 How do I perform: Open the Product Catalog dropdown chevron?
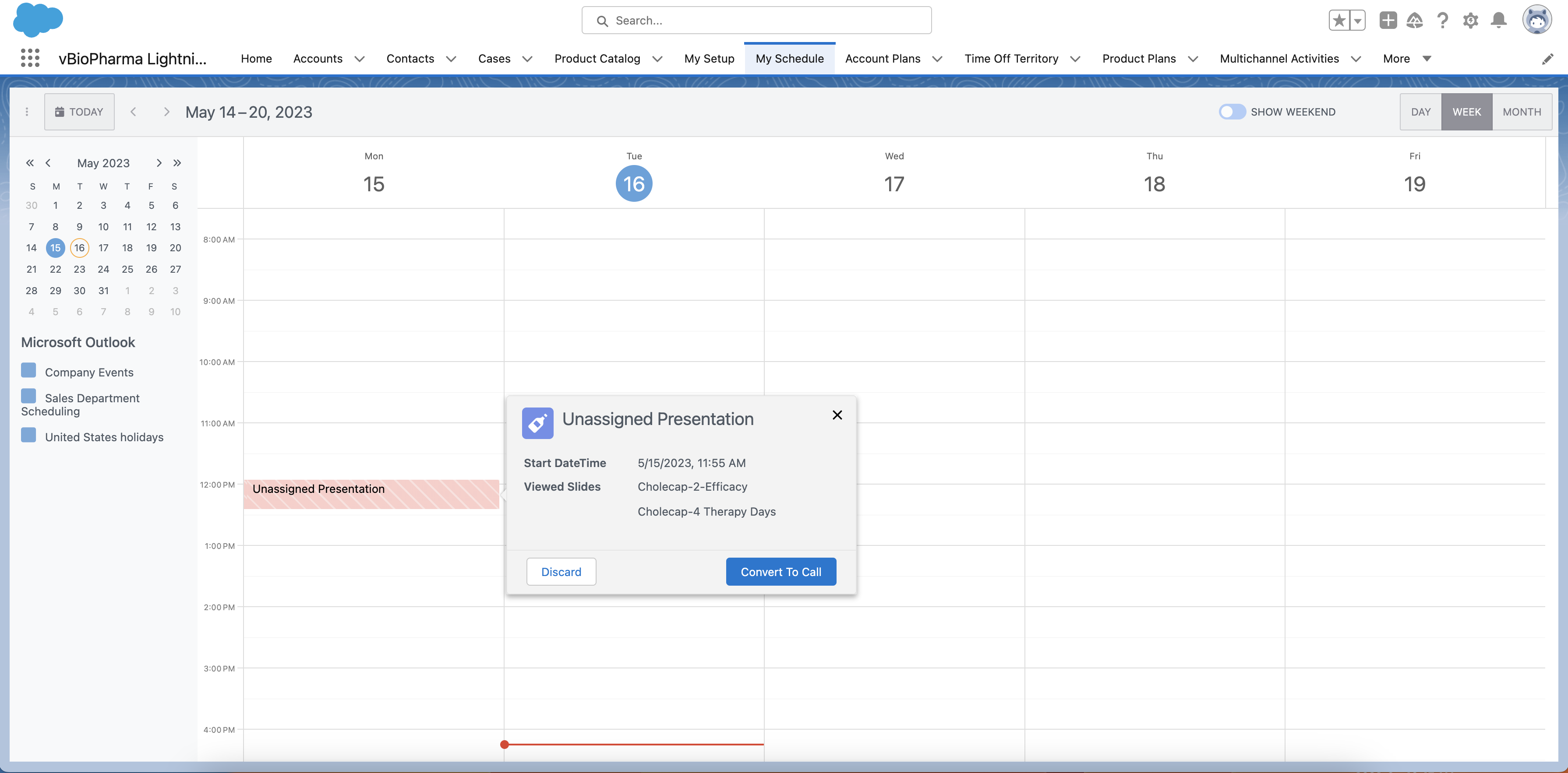point(657,59)
